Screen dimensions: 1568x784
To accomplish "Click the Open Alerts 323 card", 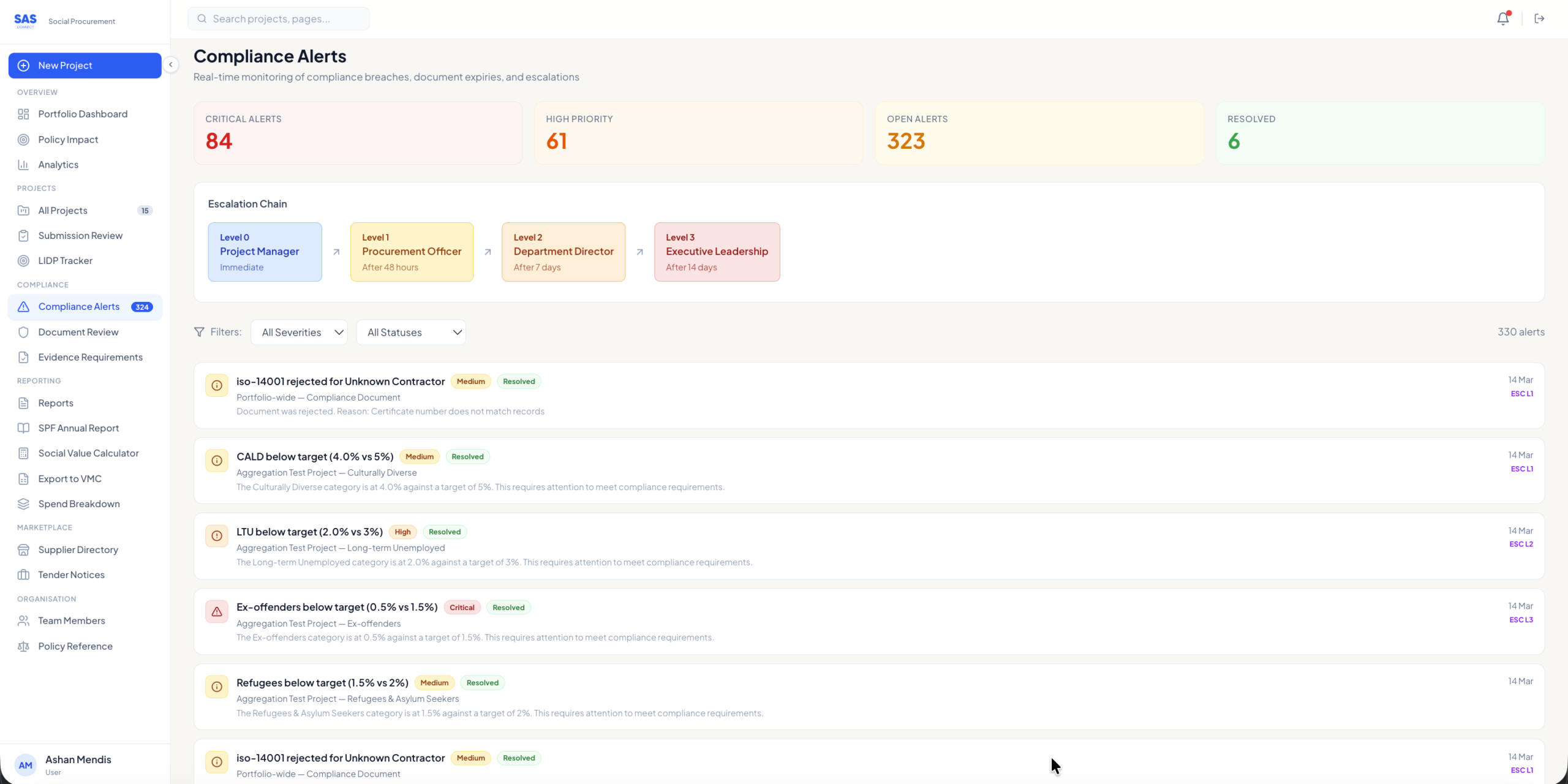I will (x=1039, y=133).
